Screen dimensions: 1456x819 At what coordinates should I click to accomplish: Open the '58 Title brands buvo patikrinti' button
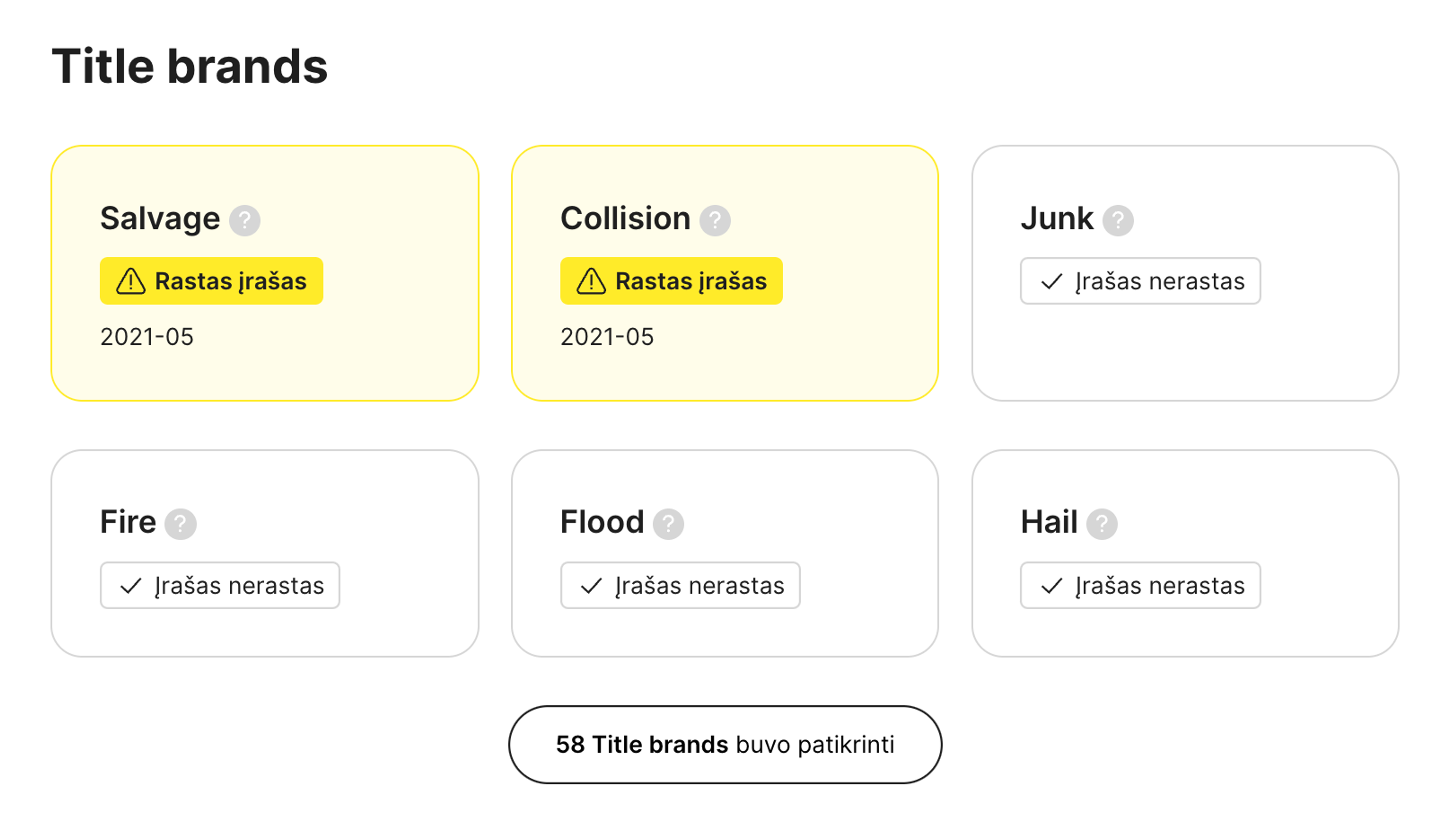click(725, 744)
